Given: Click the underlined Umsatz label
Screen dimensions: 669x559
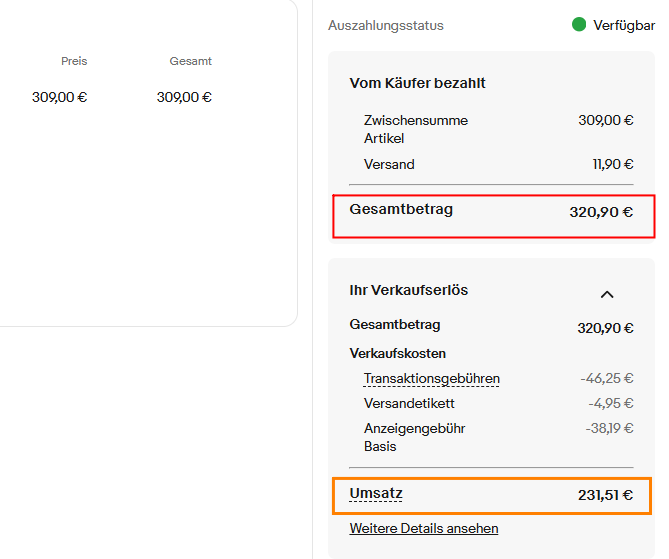Looking at the screenshot, I should click(x=376, y=494).
